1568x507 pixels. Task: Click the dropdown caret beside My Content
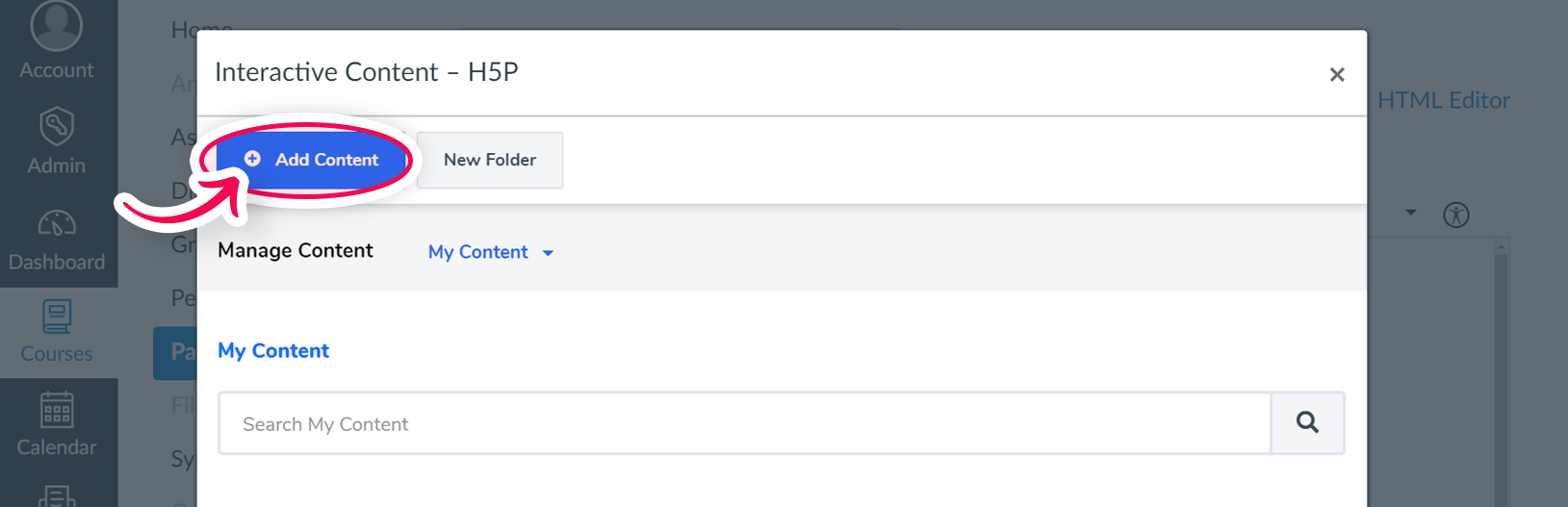tap(548, 253)
